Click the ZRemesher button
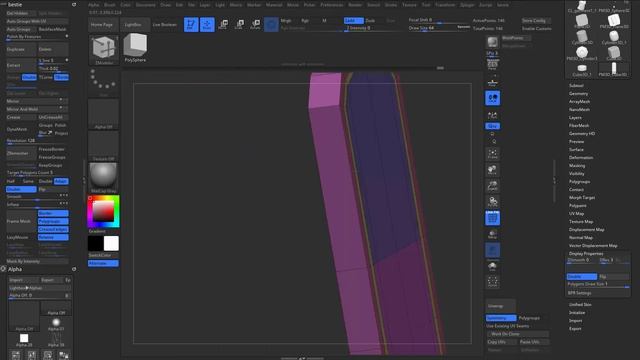The image size is (640, 360). click(20, 153)
